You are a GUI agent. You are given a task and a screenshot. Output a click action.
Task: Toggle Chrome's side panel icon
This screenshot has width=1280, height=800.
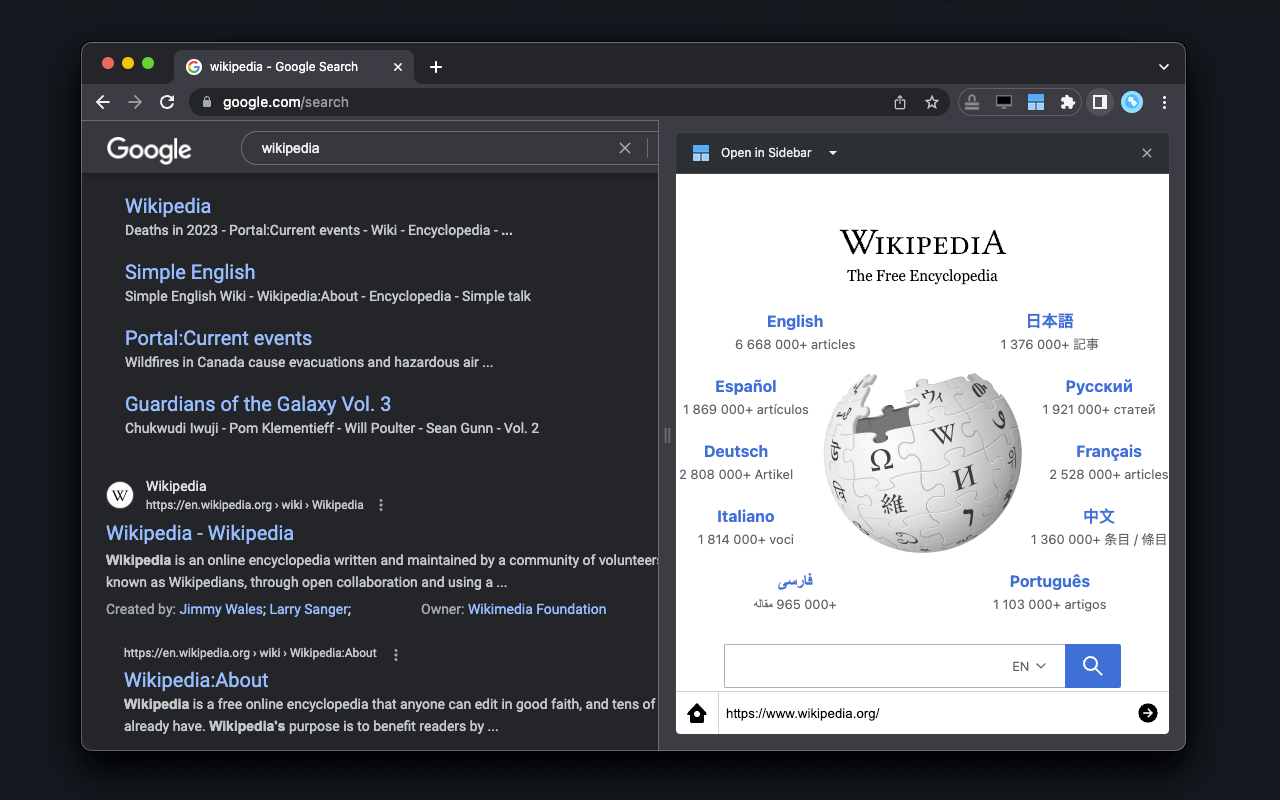pos(1099,102)
